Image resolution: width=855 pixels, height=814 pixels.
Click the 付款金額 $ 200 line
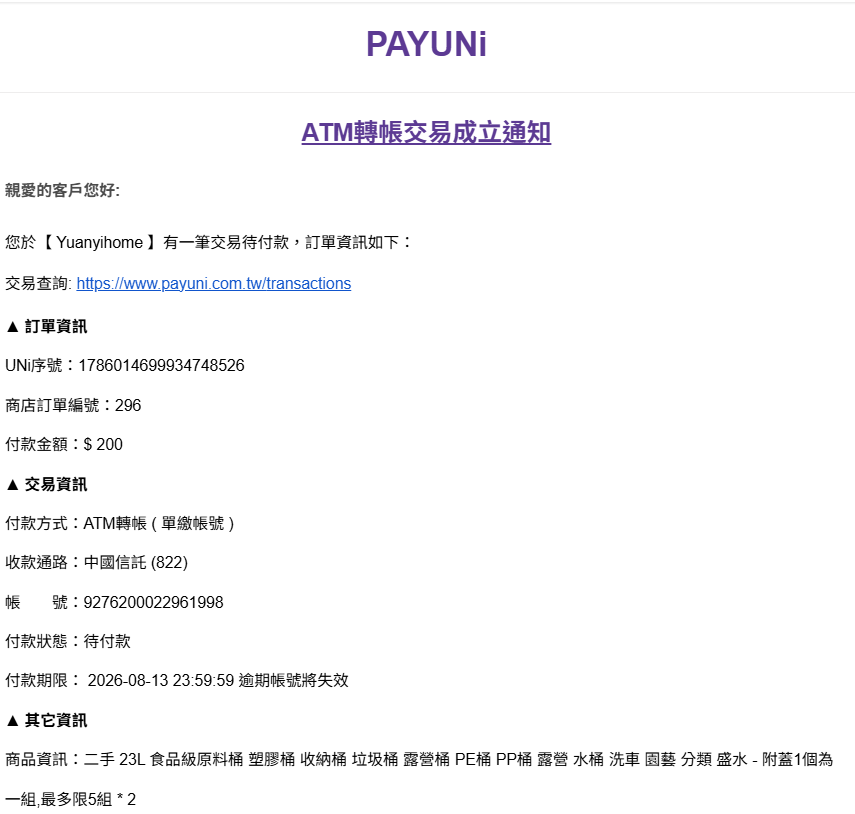click(x=64, y=444)
